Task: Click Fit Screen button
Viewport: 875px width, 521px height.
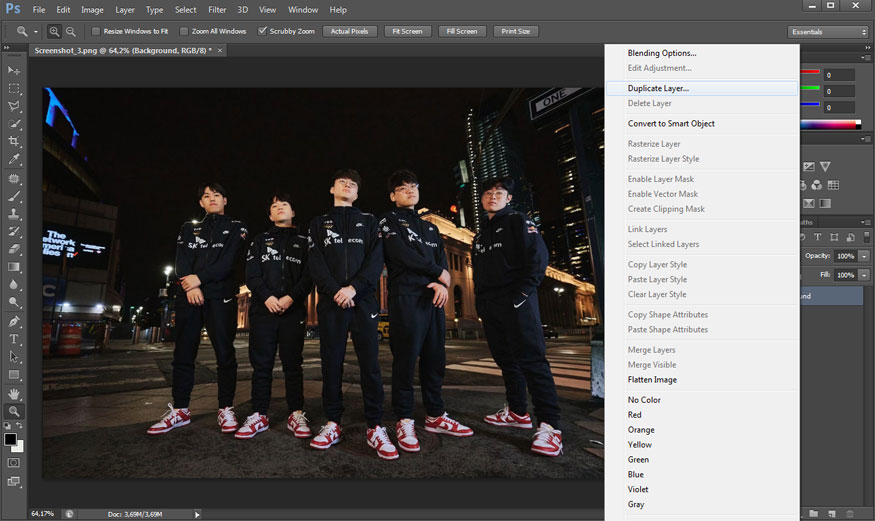Action: tap(407, 31)
